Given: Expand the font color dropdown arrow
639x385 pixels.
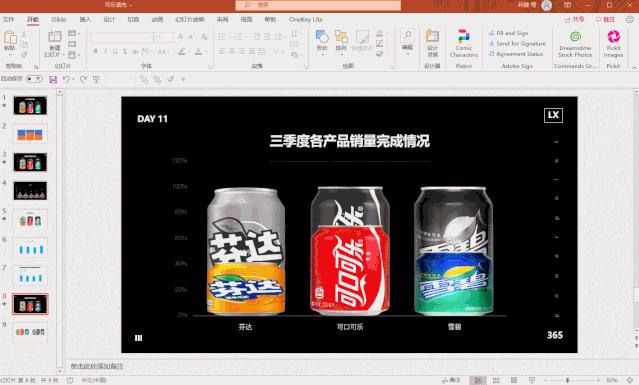Looking at the screenshot, I should (x=205, y=52).
